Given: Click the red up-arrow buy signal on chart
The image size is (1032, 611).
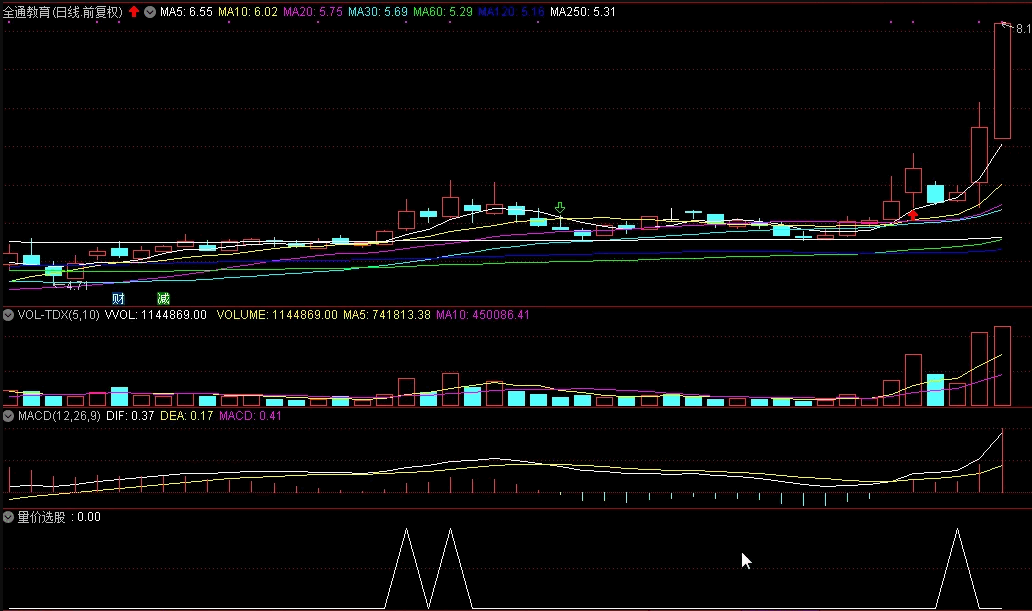Looking at the screenshot, I should [913, 215].
